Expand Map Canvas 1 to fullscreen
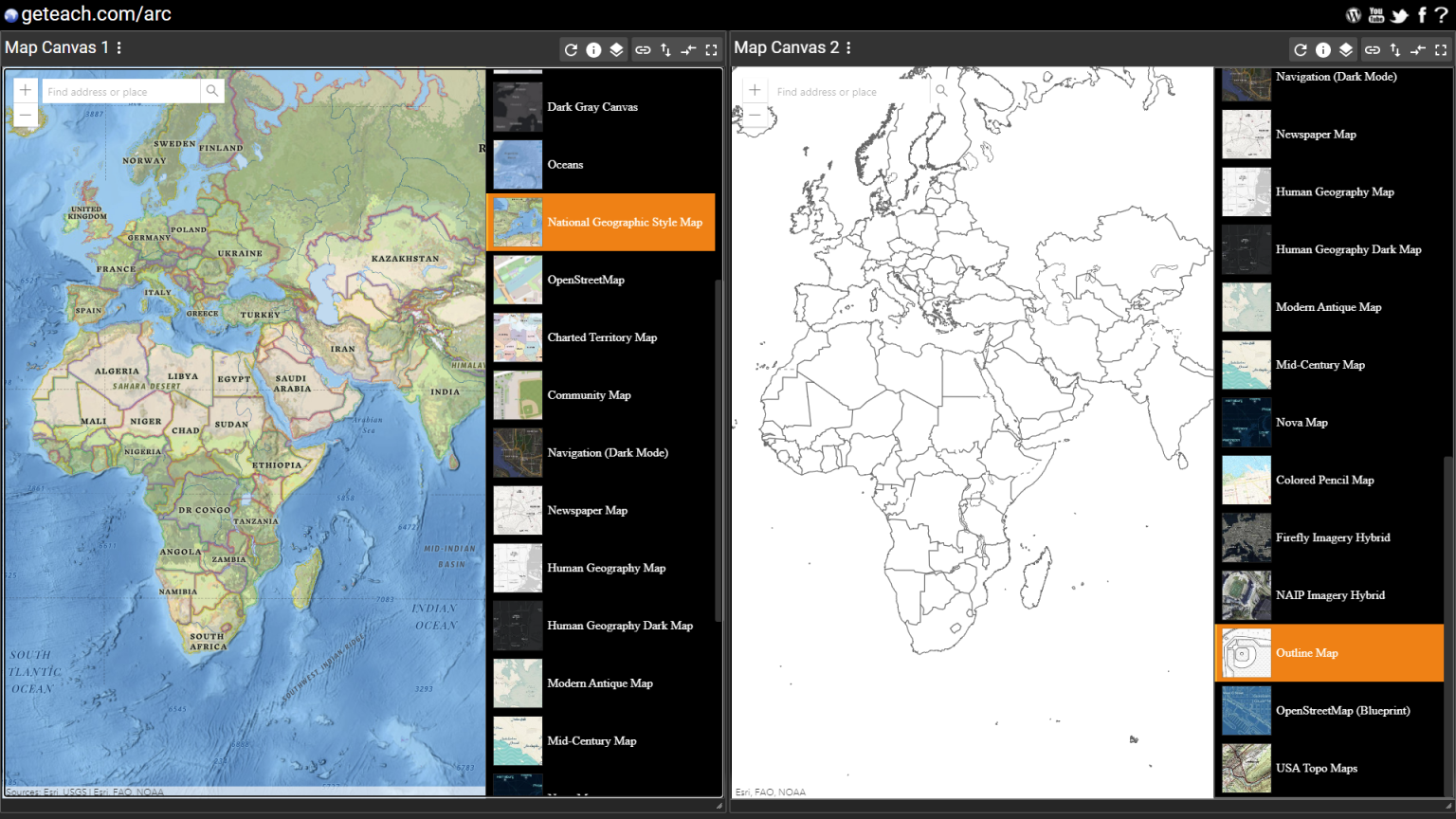Image resolution: width=1456 pixels, height=819 pixels. [x=711, y=49]
